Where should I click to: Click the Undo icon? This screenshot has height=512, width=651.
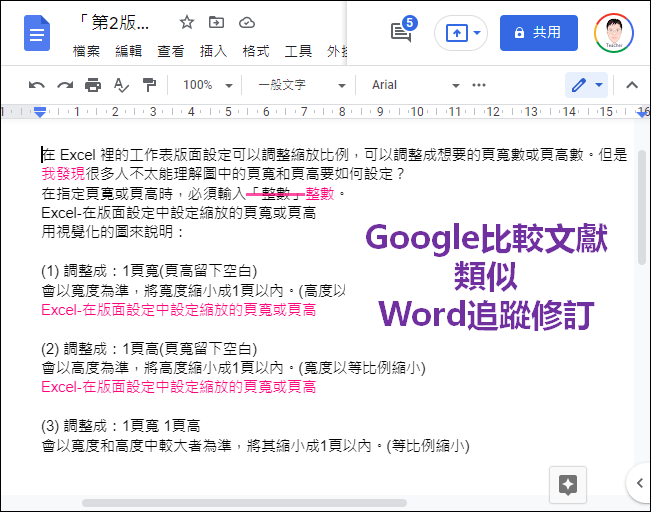point(37,85)
